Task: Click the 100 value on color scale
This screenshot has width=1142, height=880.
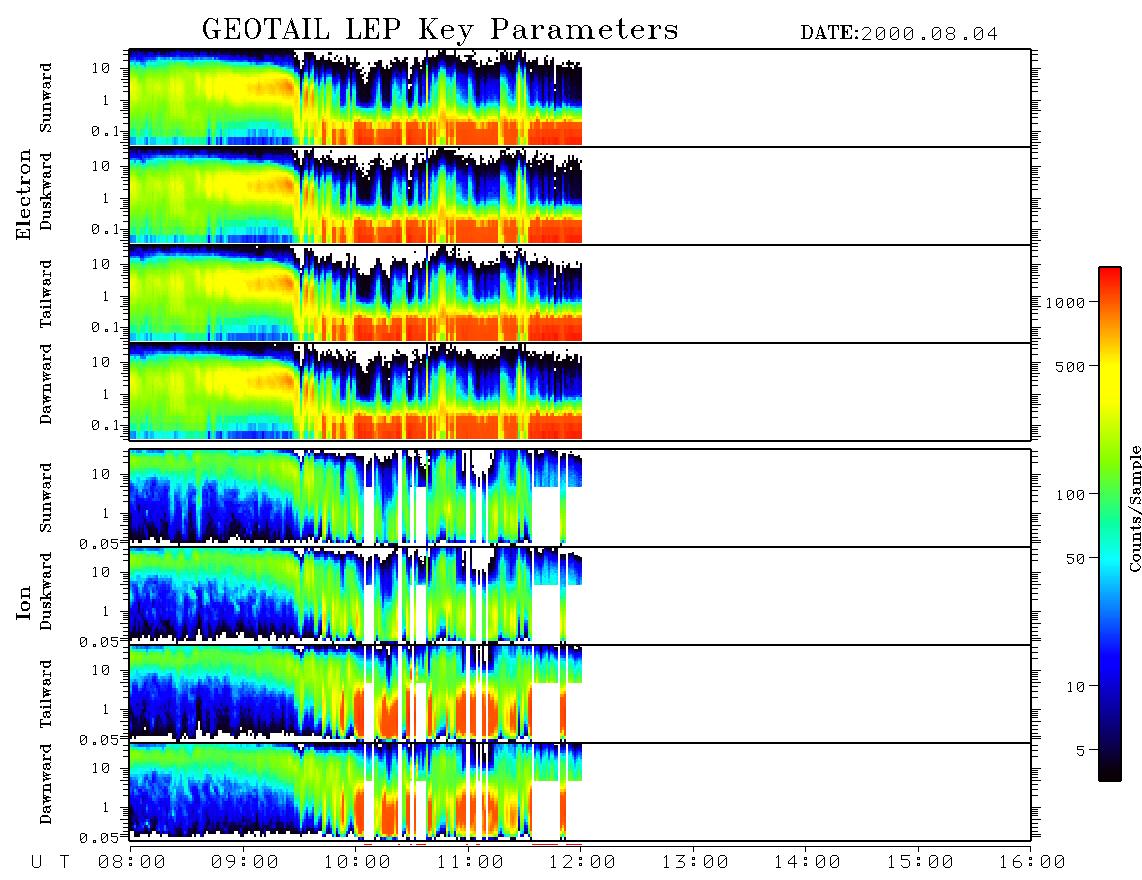Action: point(1070,495)
